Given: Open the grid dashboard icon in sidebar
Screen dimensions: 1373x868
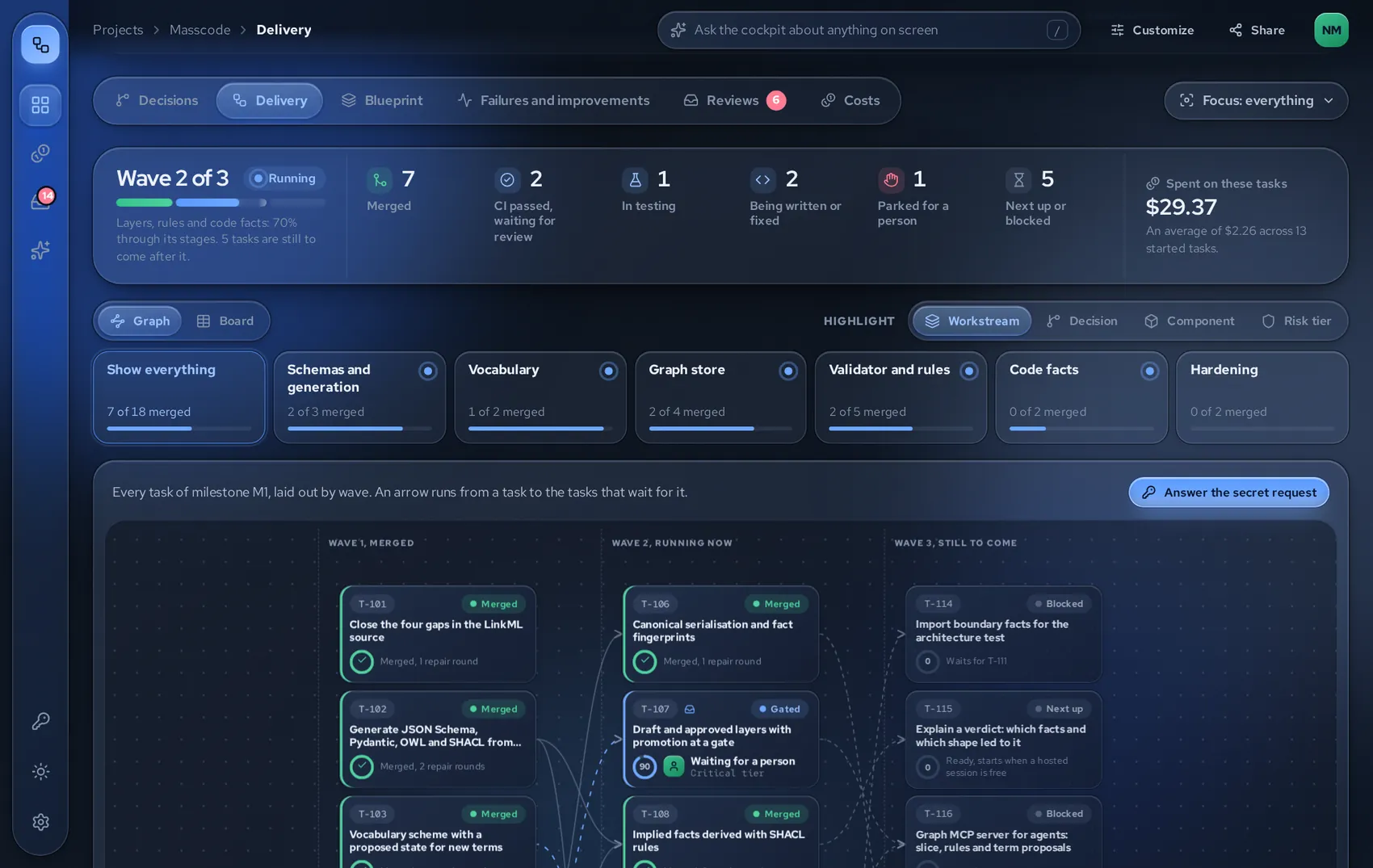Looking at the screenshot, I should click(x=40, y=105).
